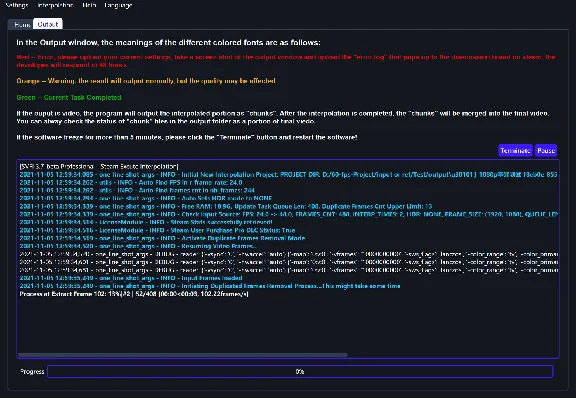Click the heading about colored fonts meanings
Image resolution: width=576 pixels, height=398 pixels.
168,42
